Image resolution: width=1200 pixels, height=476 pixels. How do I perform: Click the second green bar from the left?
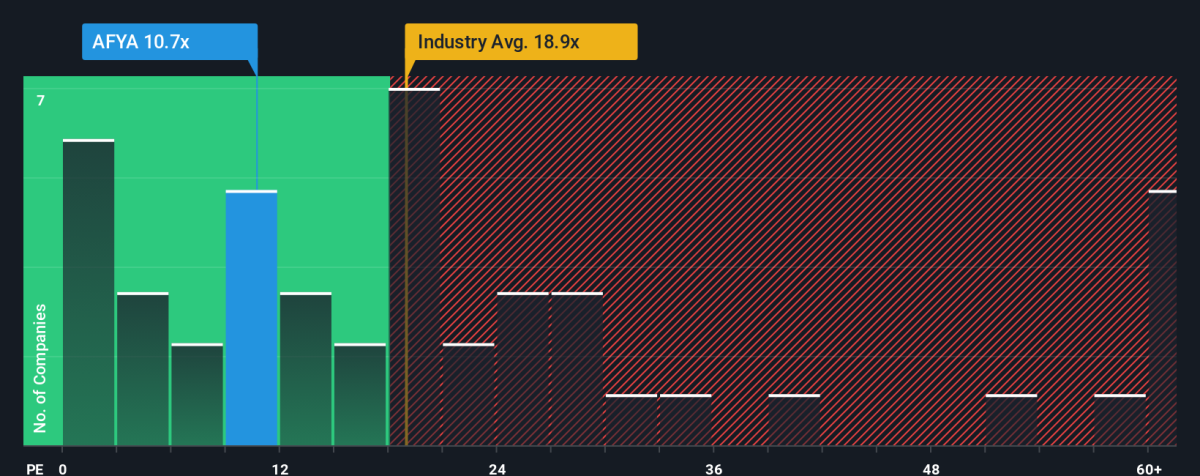[x=142, y=369]
